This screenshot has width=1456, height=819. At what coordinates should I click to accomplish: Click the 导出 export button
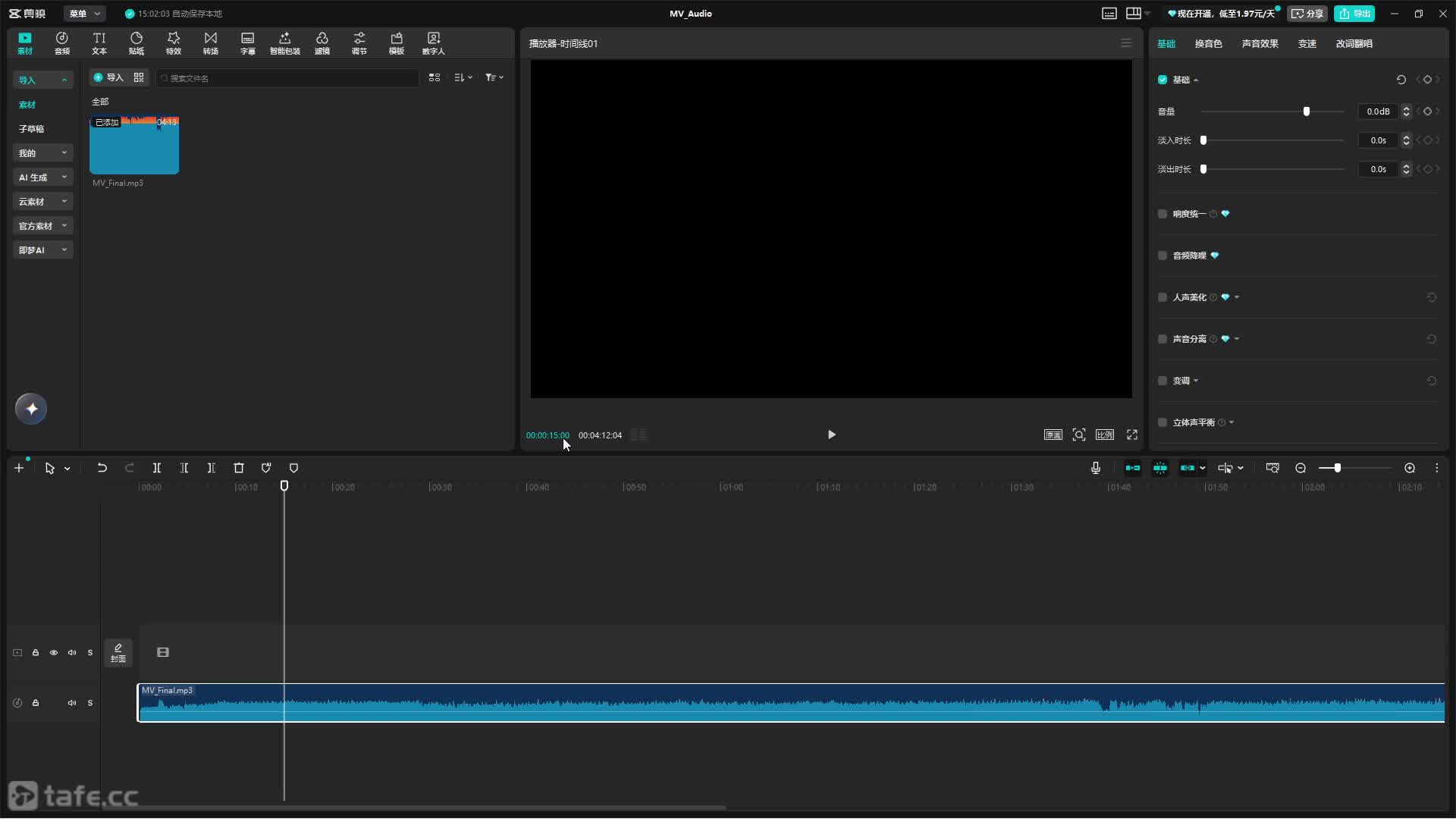pos(1354,14)
